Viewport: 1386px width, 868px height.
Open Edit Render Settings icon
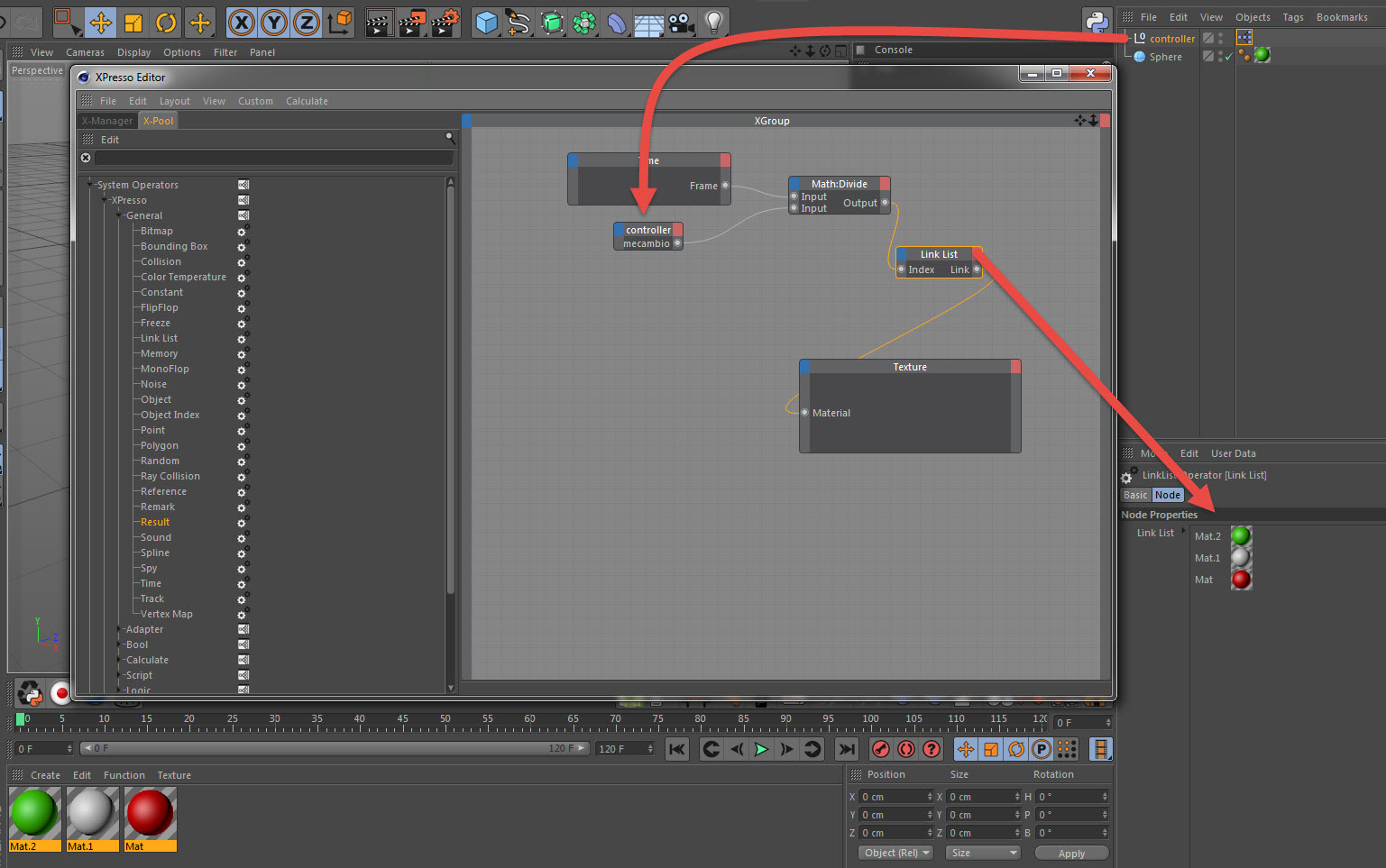[x=445, y=23]
